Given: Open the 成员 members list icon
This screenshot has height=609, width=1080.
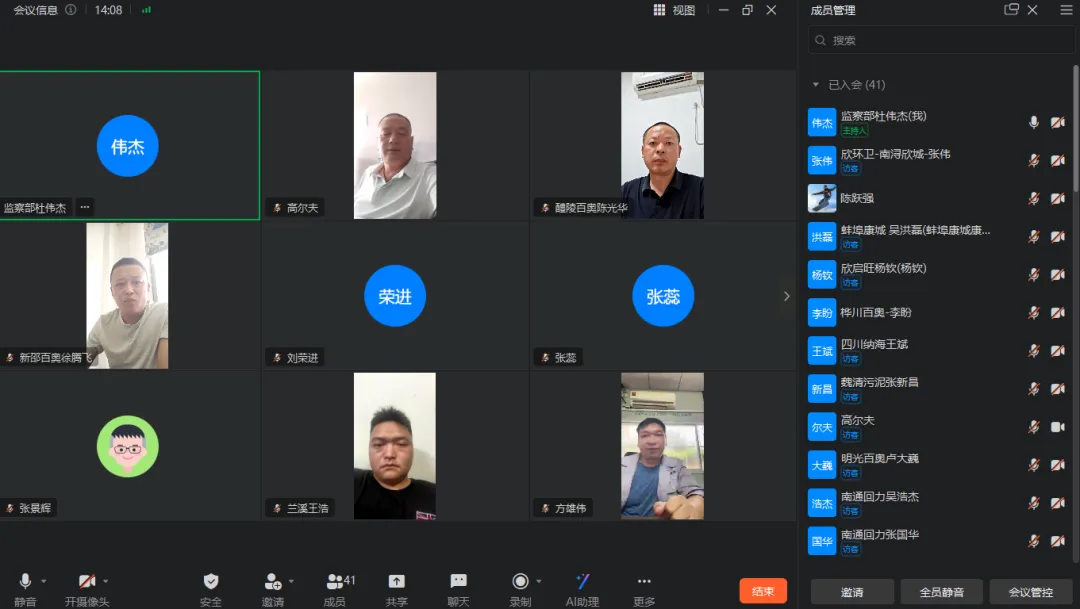Looking at the screenshot, I should click(x=335, y=583).
